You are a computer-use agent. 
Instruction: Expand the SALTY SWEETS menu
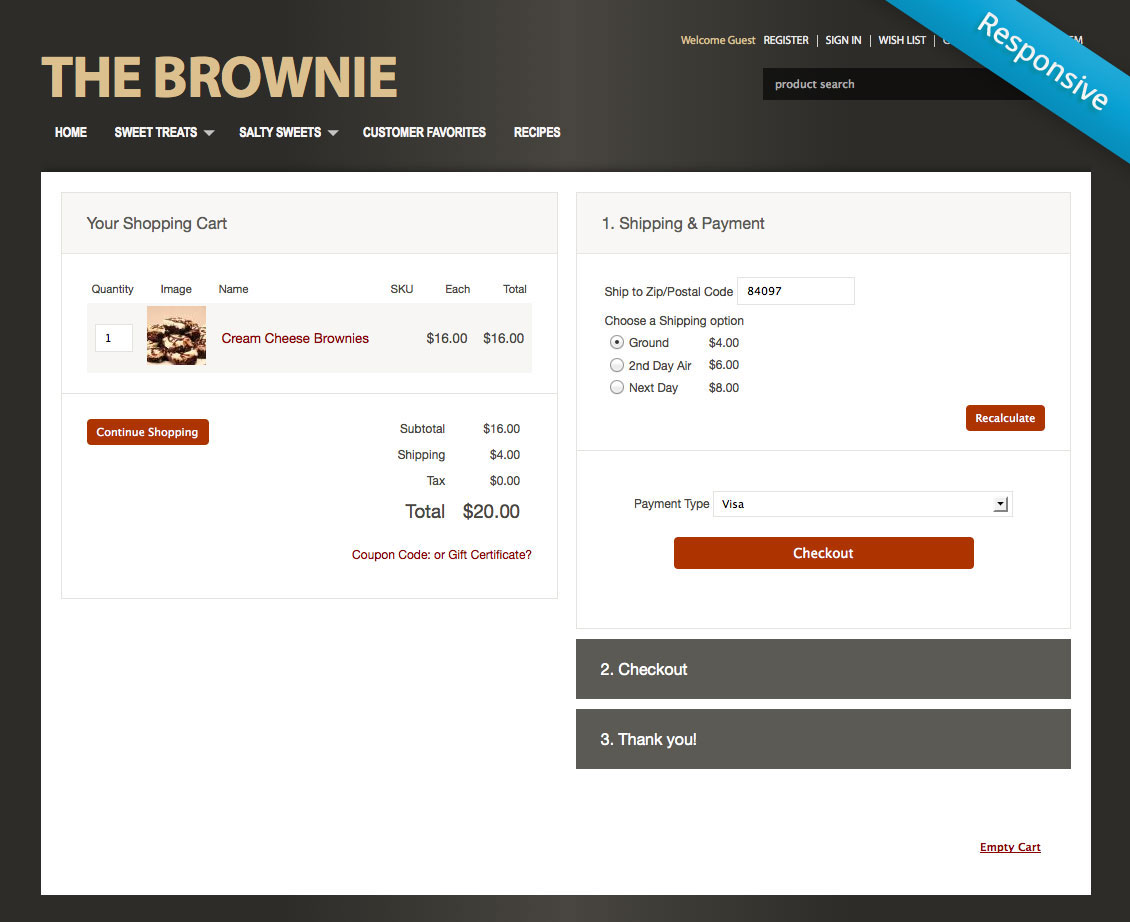coord(280,131)
